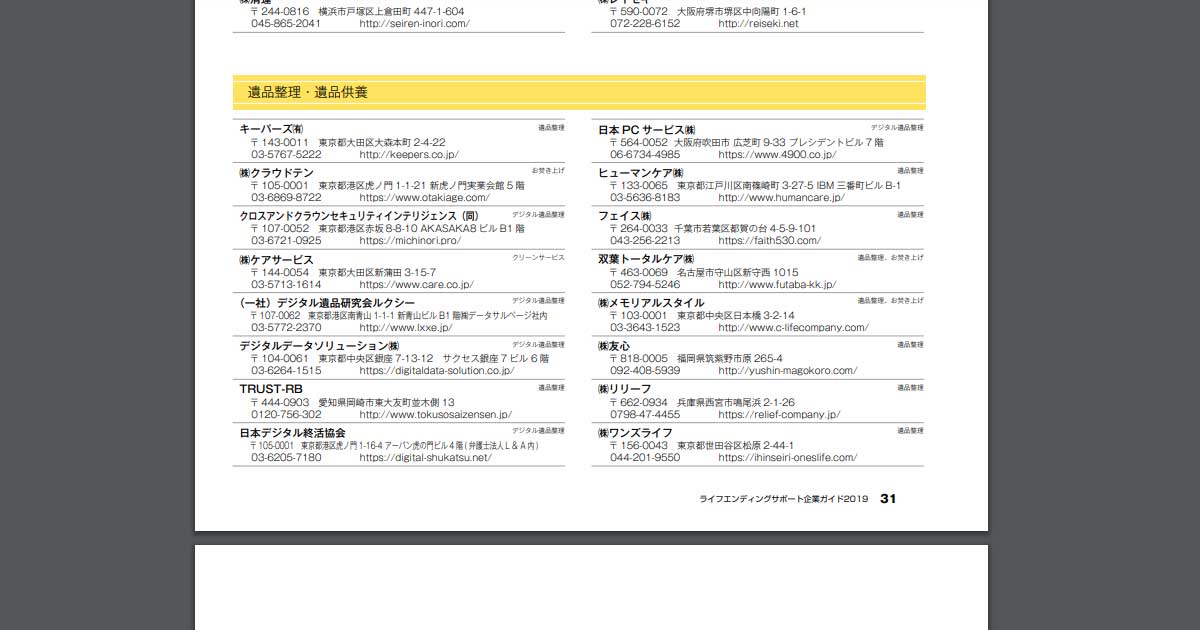
Task: Click the 日本 PC サービス㈱ company name
Action: point(647,130)
